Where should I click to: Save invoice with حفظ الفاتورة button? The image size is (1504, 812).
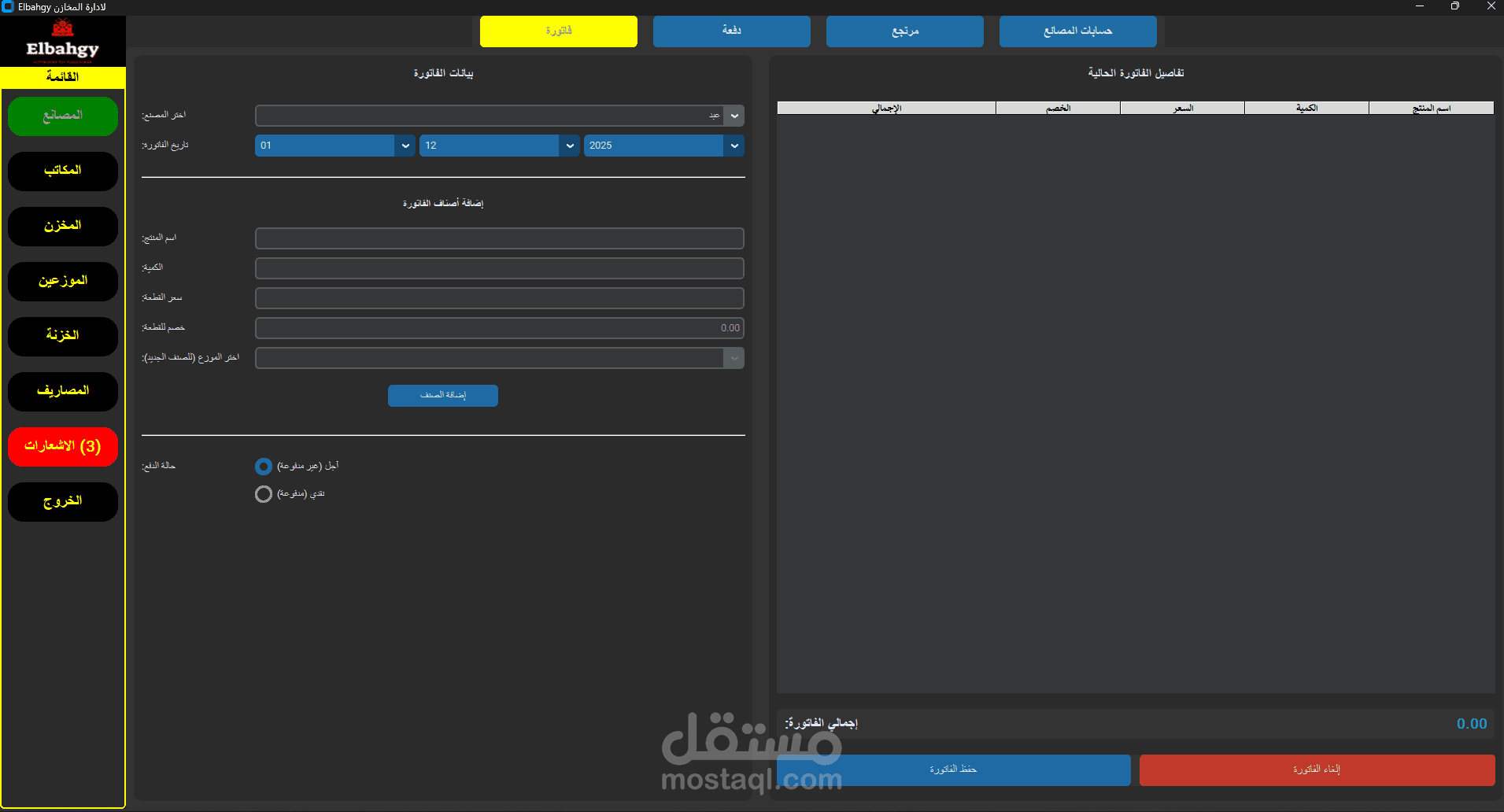(x=953, y=770)
